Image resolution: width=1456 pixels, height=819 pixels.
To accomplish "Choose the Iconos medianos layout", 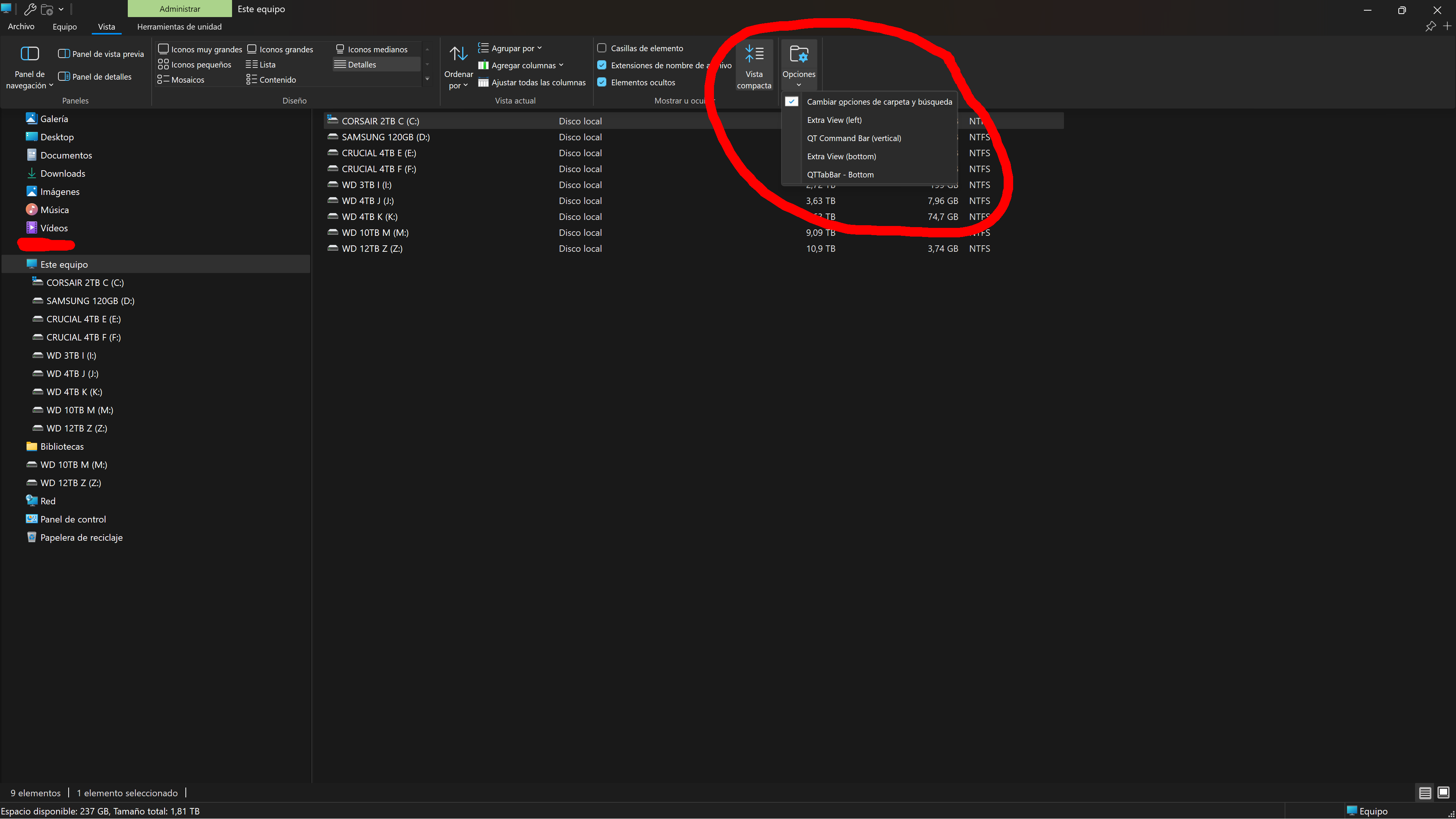I will (x=371, y=49).
